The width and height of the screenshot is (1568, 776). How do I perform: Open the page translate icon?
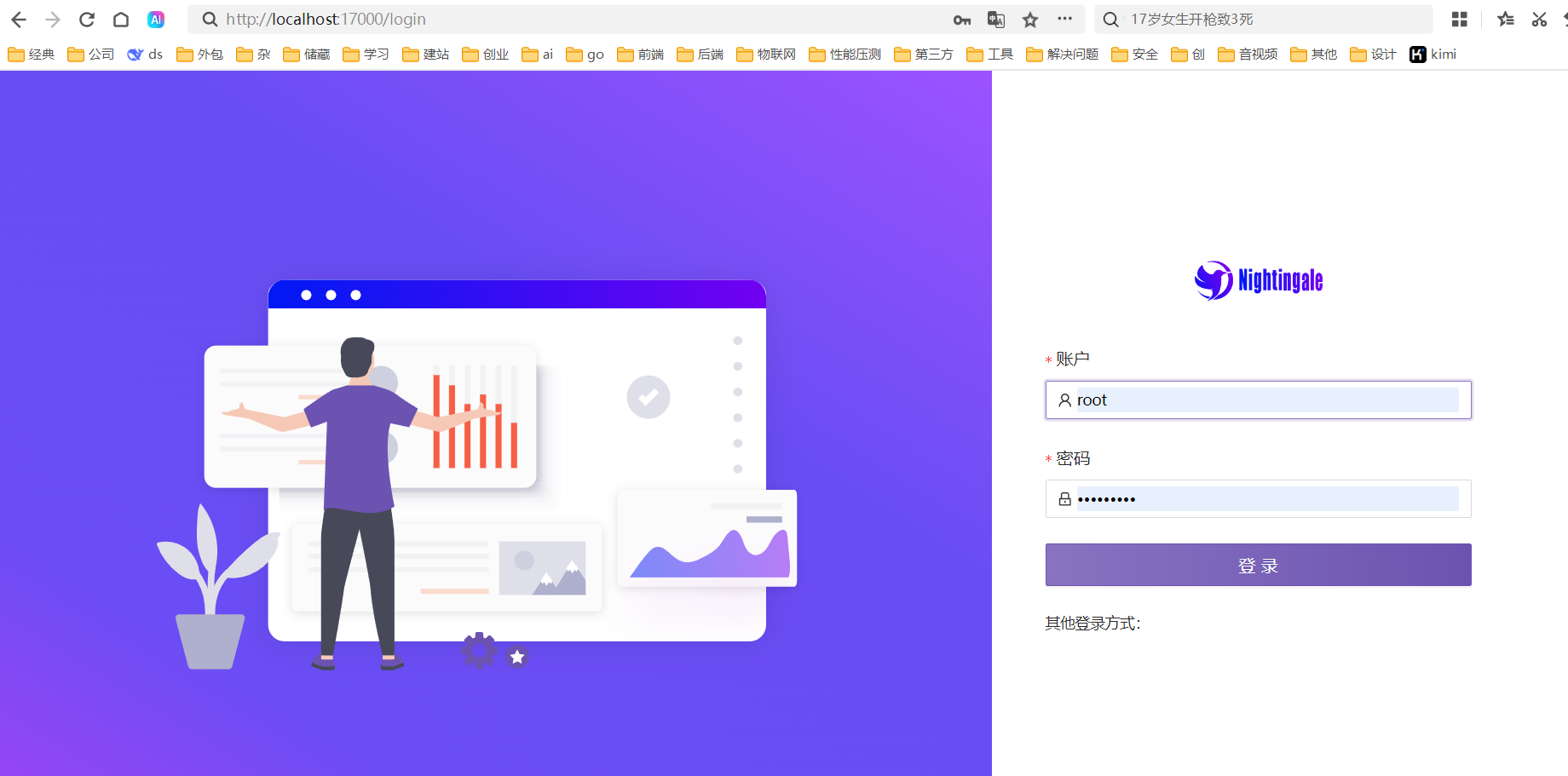[996, 20]
